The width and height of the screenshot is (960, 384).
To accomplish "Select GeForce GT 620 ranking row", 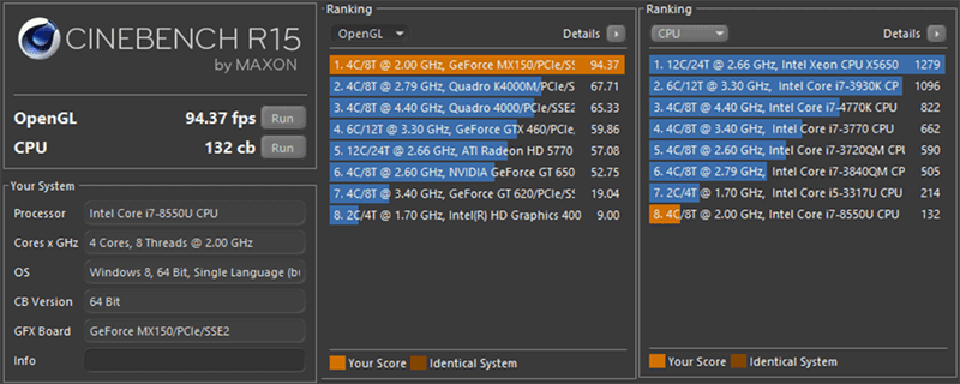I will [x=477, y=194].
